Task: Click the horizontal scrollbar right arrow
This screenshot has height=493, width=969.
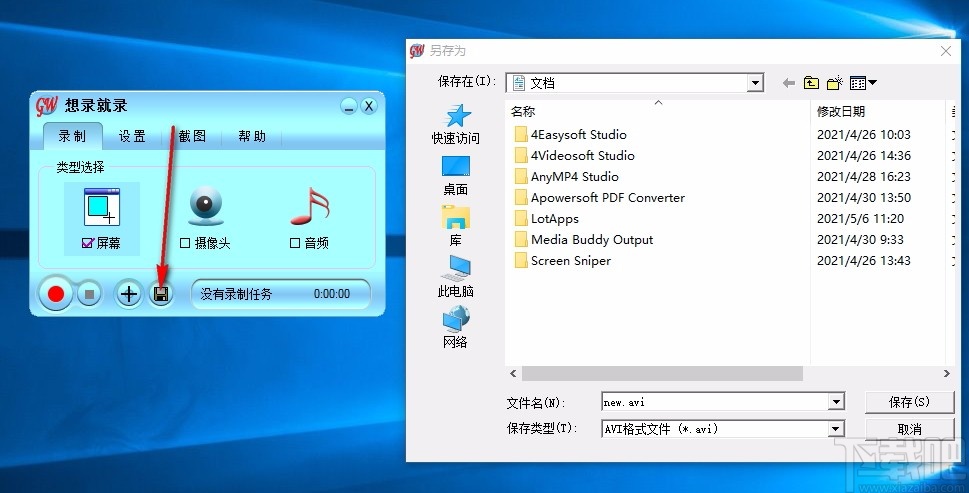Action: (946, 374)
